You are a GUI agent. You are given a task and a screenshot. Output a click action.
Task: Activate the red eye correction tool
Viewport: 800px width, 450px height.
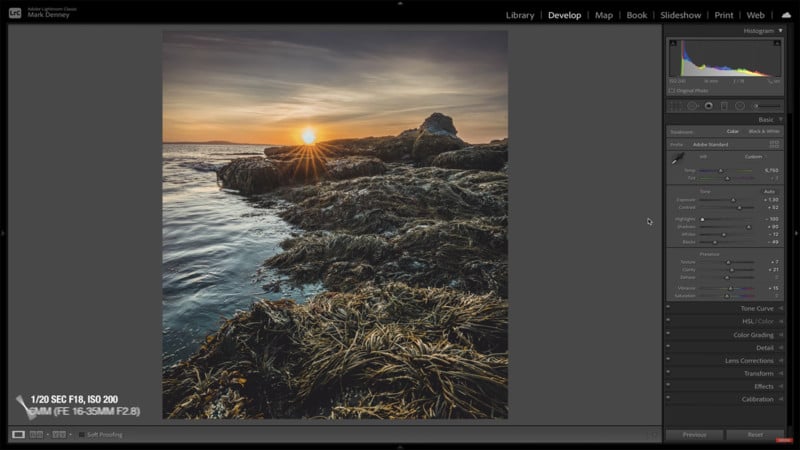[x=708, y=105]
